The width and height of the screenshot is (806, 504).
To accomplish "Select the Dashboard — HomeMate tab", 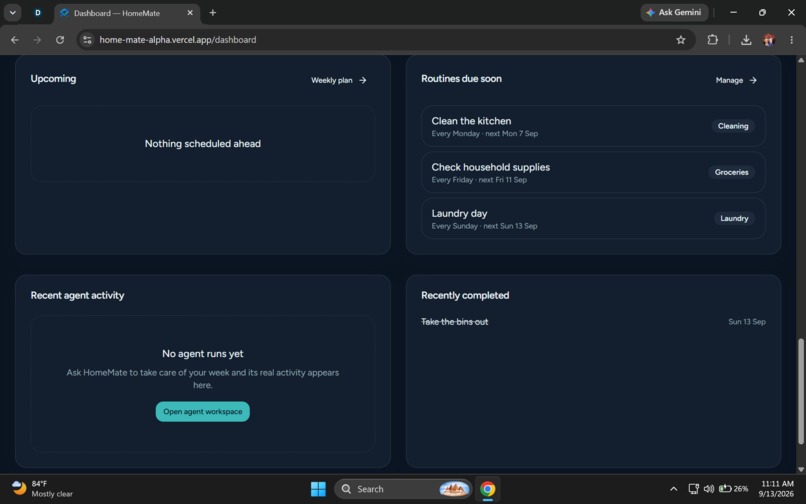I will [127, 13].
